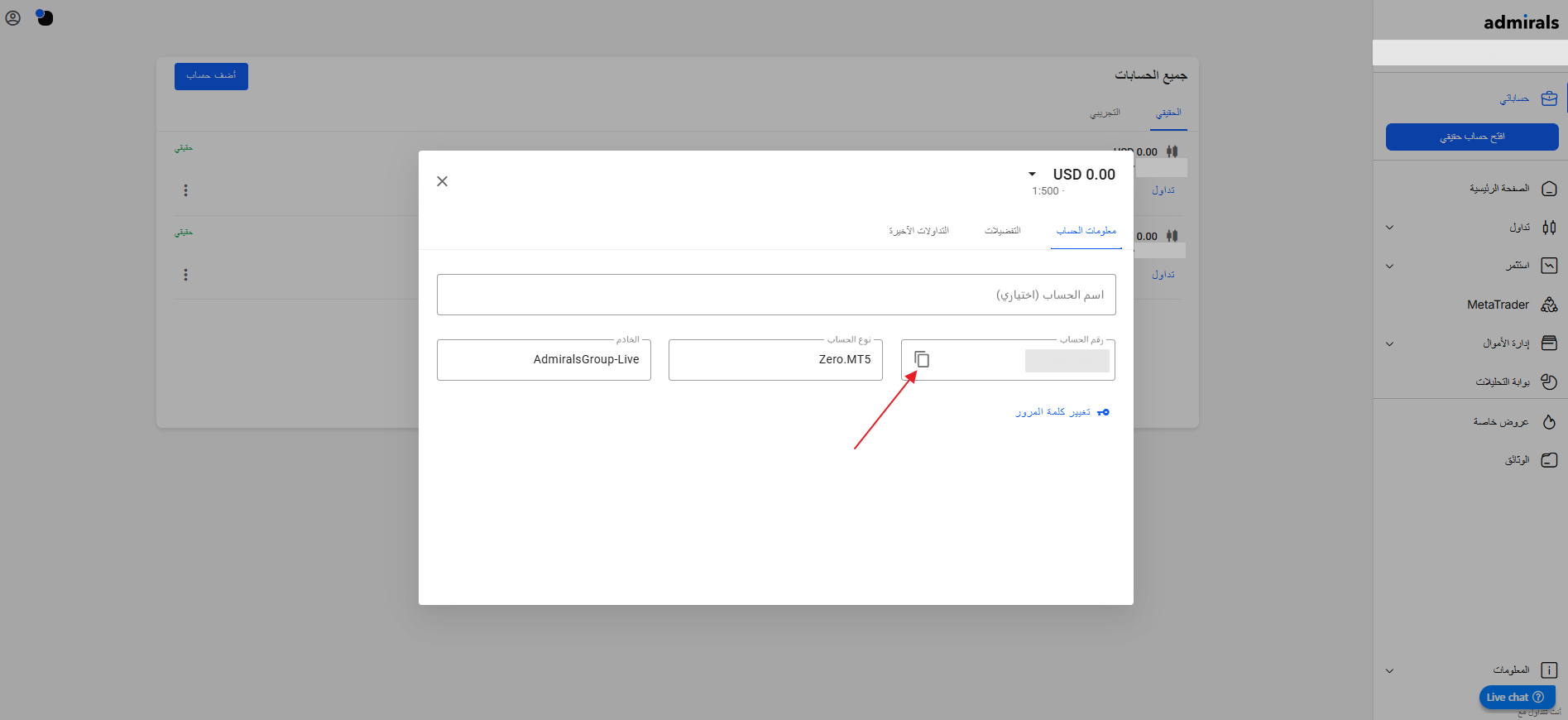Open الصفحة الرئيسية via the home icon
The image size is (1568, 720).
pos(1549,189)
